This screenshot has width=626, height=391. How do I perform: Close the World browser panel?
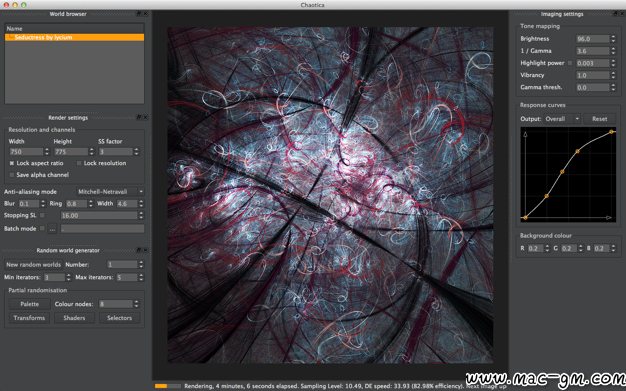point(145,14)
